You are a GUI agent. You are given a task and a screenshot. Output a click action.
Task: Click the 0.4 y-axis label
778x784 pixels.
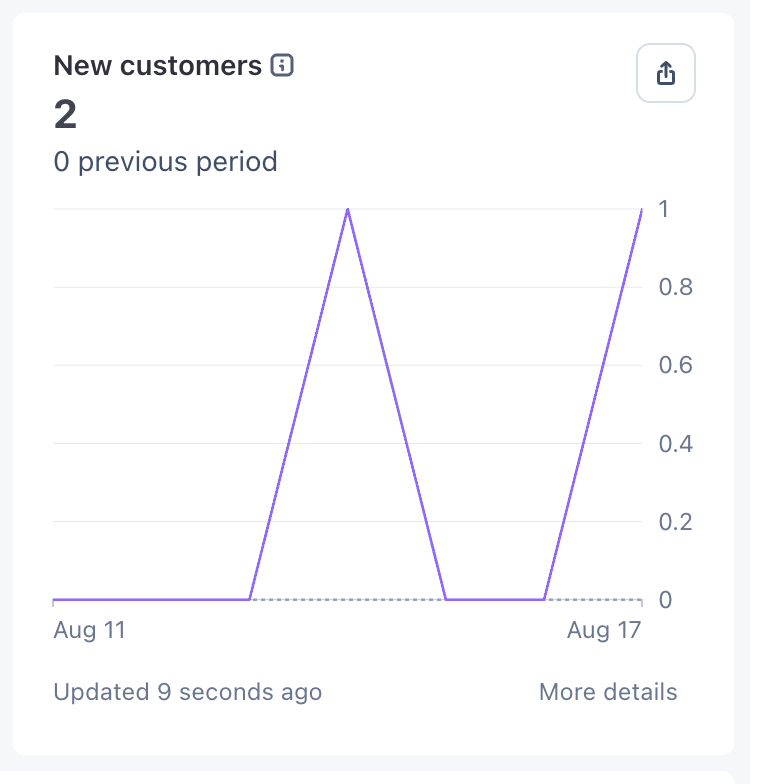tap(676, 444)
